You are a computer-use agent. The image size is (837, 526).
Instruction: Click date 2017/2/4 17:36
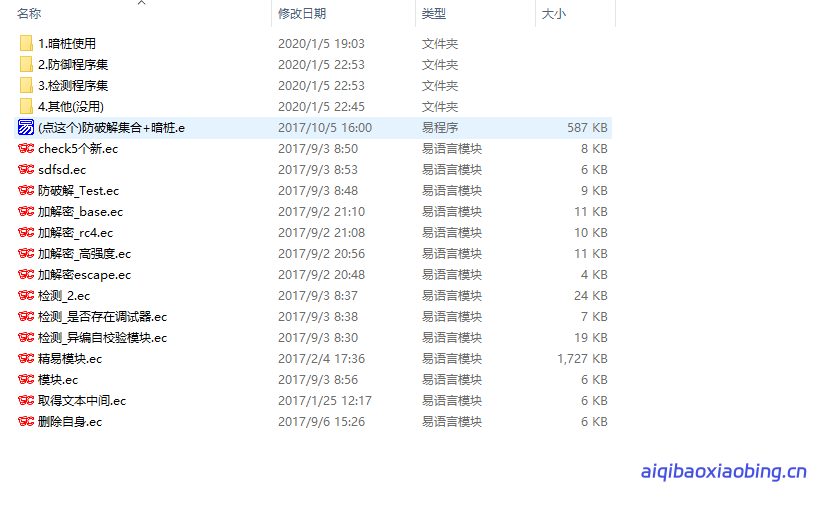click(x=321, y=359)
